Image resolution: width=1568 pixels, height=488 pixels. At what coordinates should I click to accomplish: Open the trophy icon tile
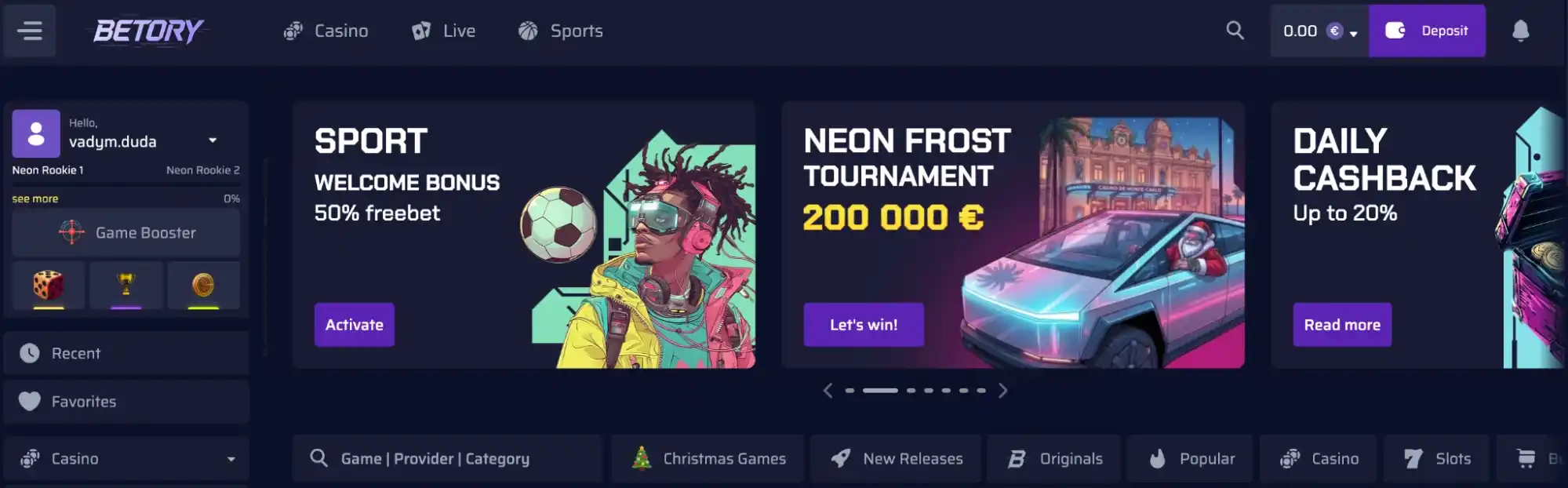click(x=126, y=286)
